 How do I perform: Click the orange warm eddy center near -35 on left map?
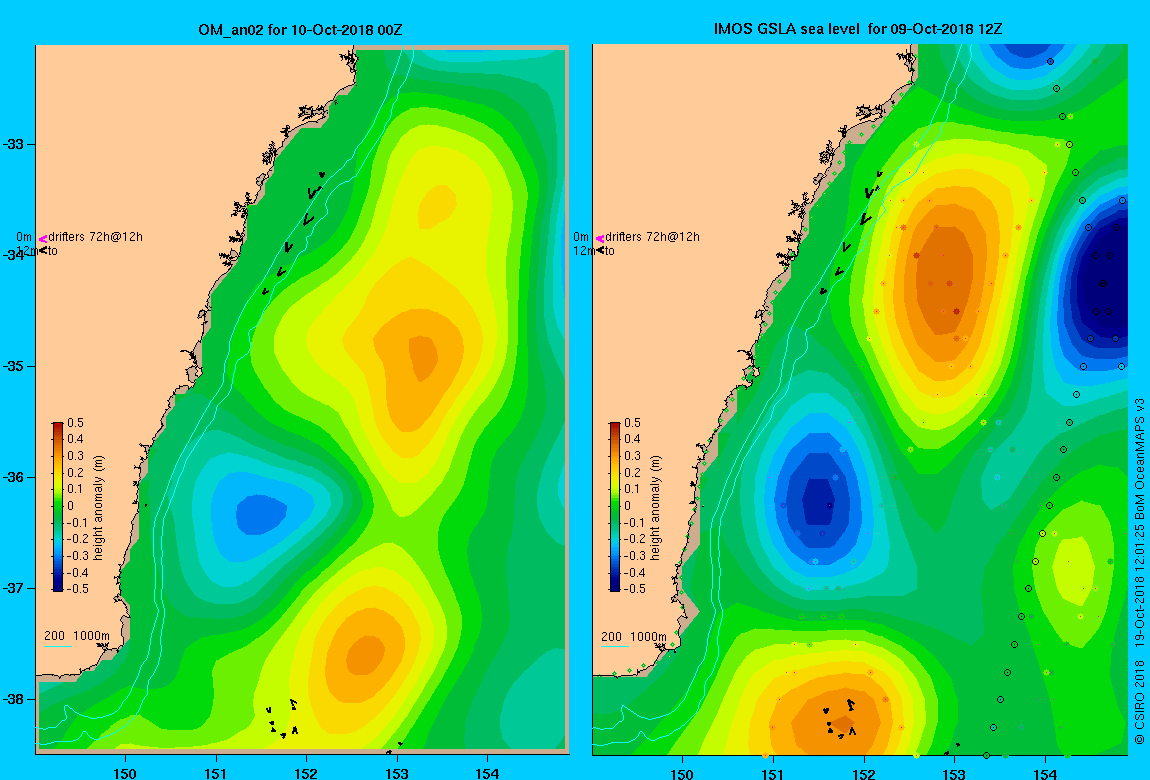(x=422, y=358)
